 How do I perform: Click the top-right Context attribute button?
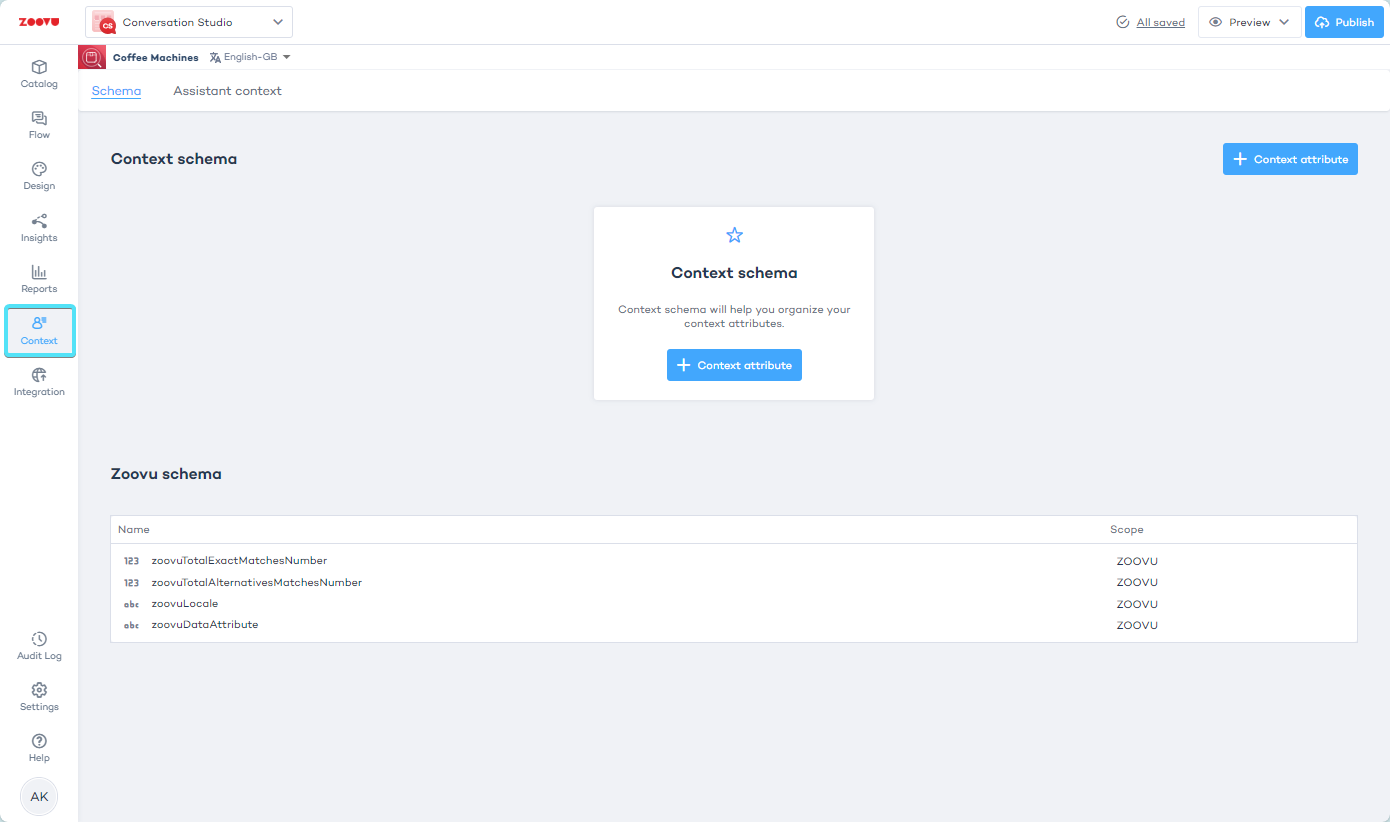point(1290,159)
